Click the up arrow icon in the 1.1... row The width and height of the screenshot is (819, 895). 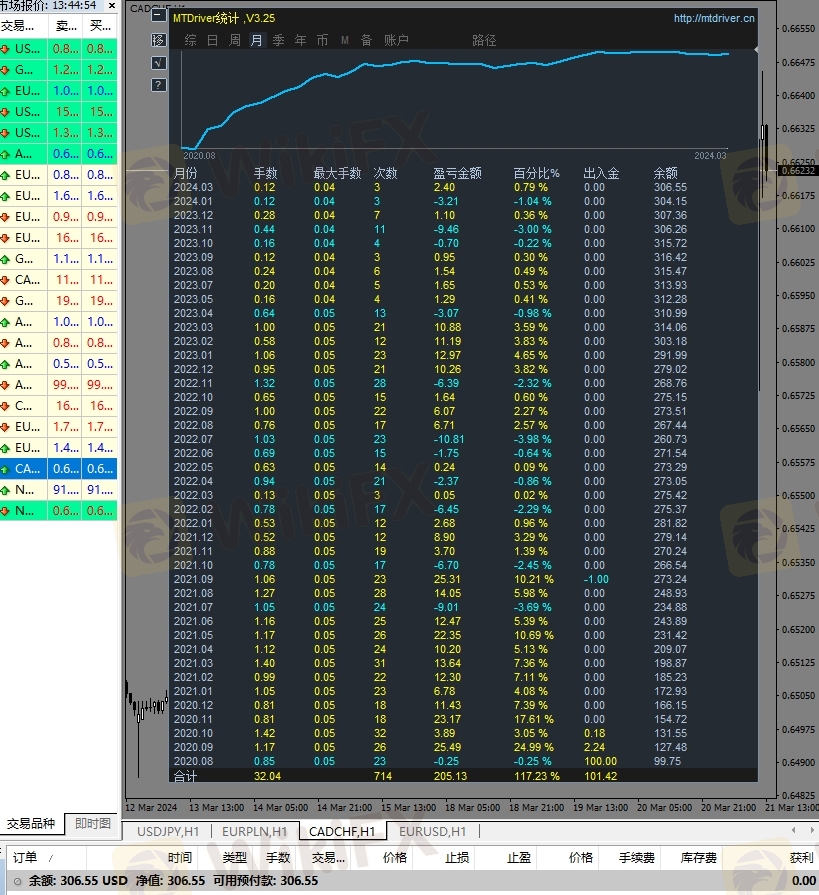coord(5,259)
